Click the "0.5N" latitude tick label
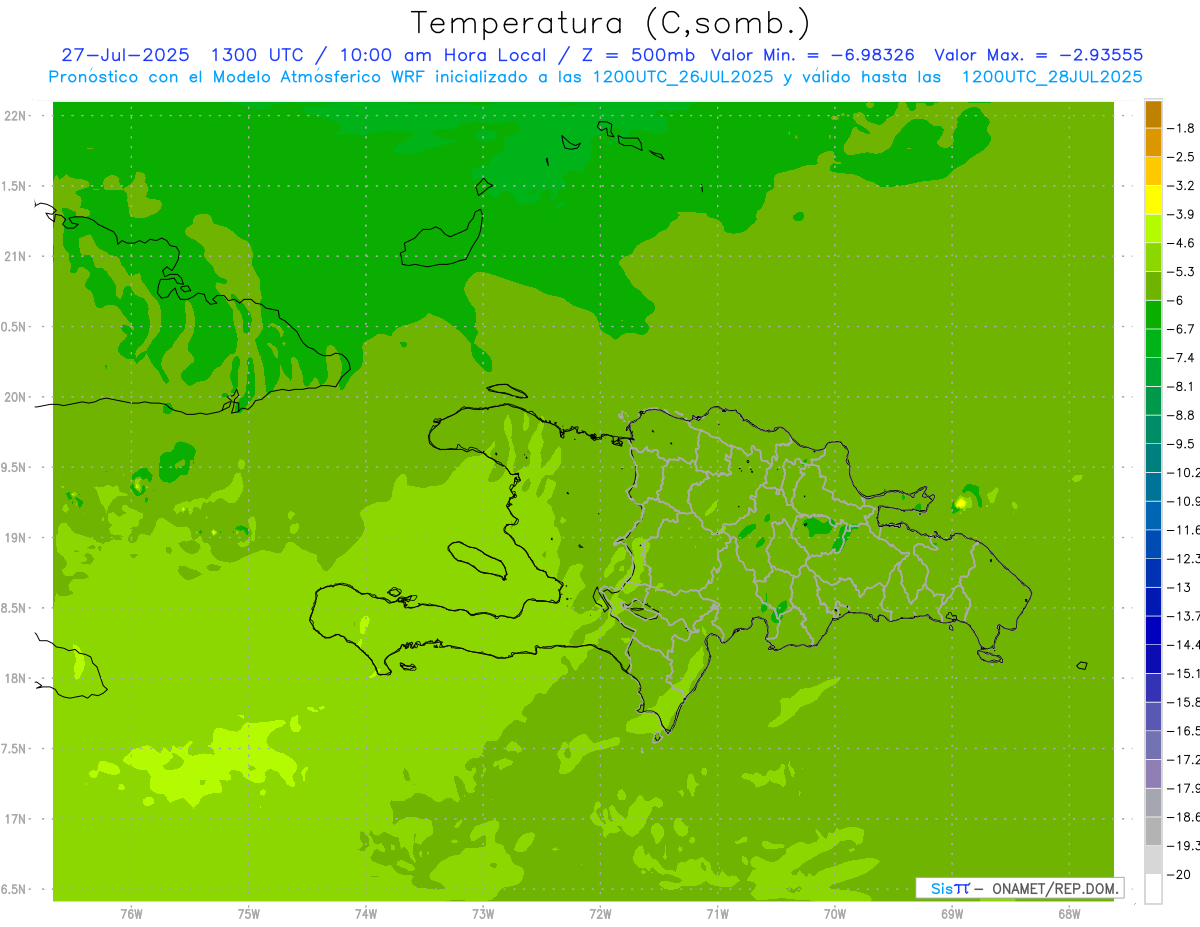Screen dimensions: 1200x927 (14, 326)
